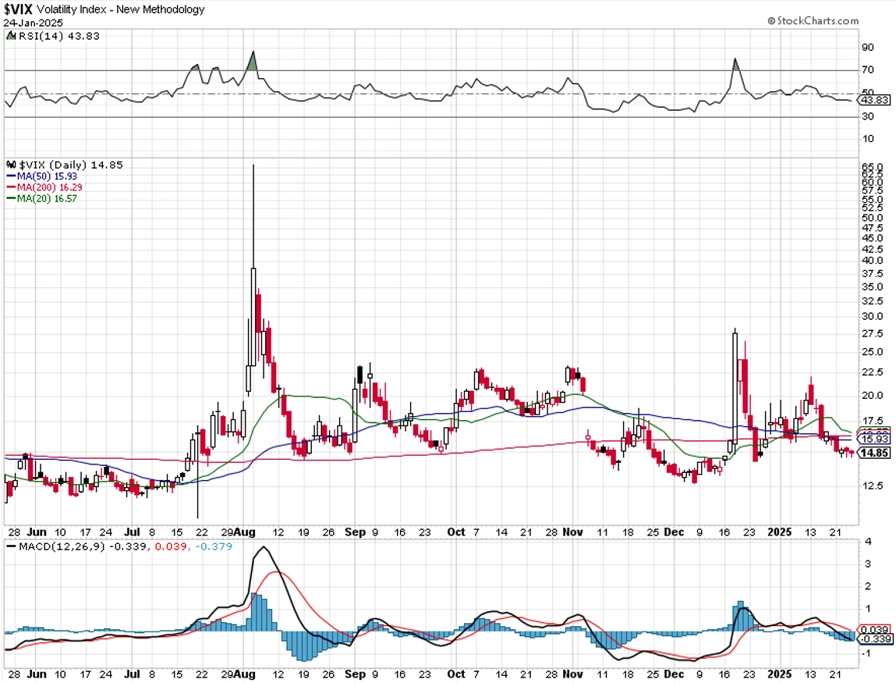Click the StockCharts.com copyright watermark
The image size is (896, 683).
pyautogui.click(x=813, y=21)
